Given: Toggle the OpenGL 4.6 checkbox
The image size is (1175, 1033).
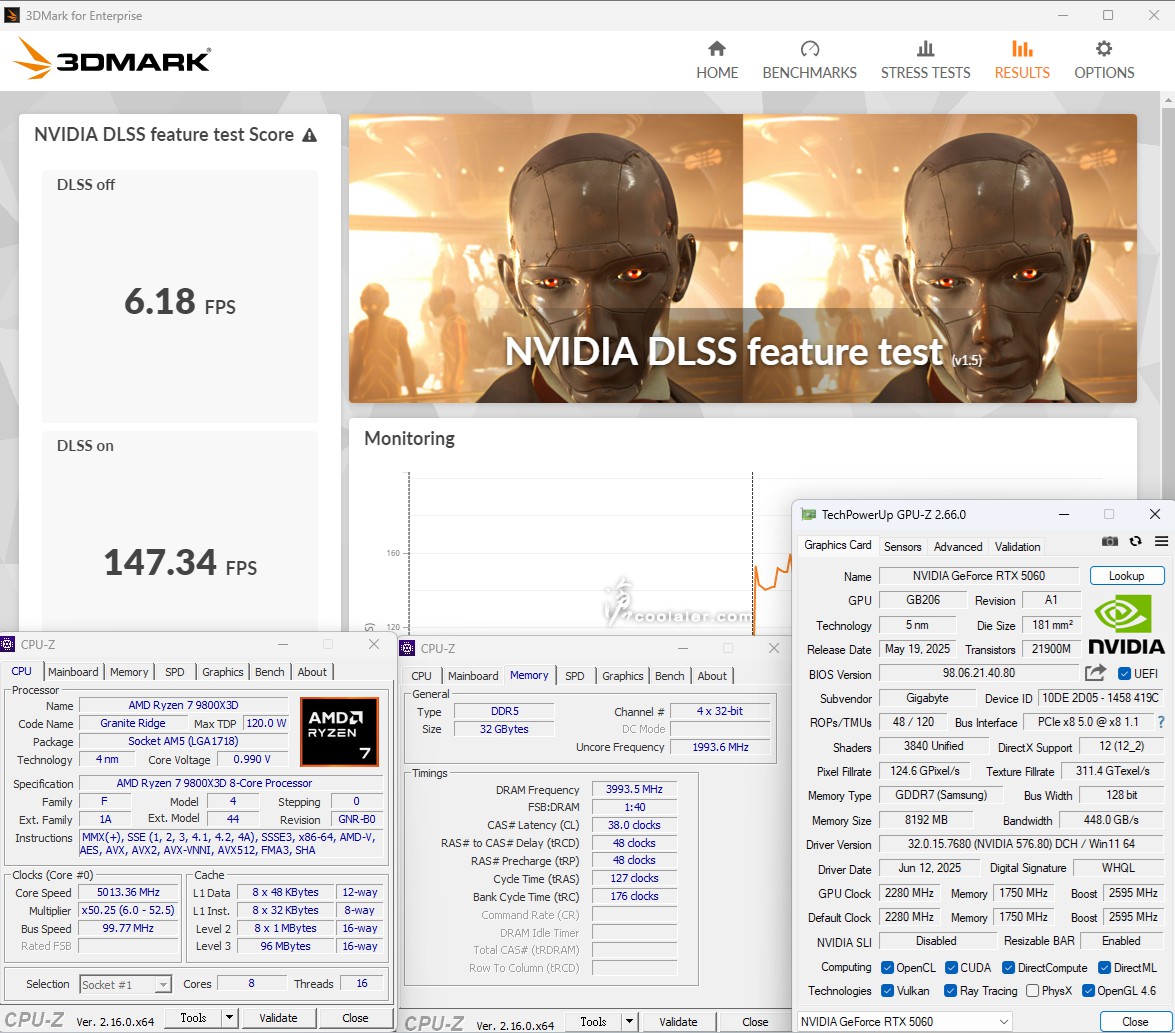Looking at the screenshot, I should [x=1089, y=990].
